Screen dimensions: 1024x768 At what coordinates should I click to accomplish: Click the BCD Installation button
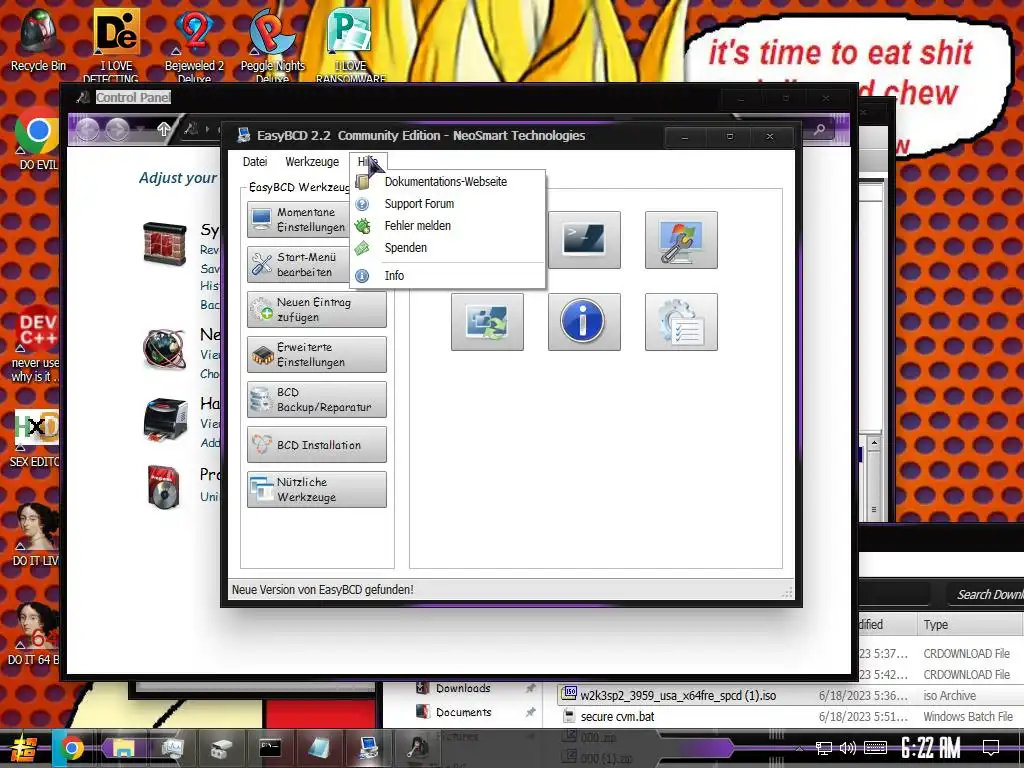click(x=317, y=445)
